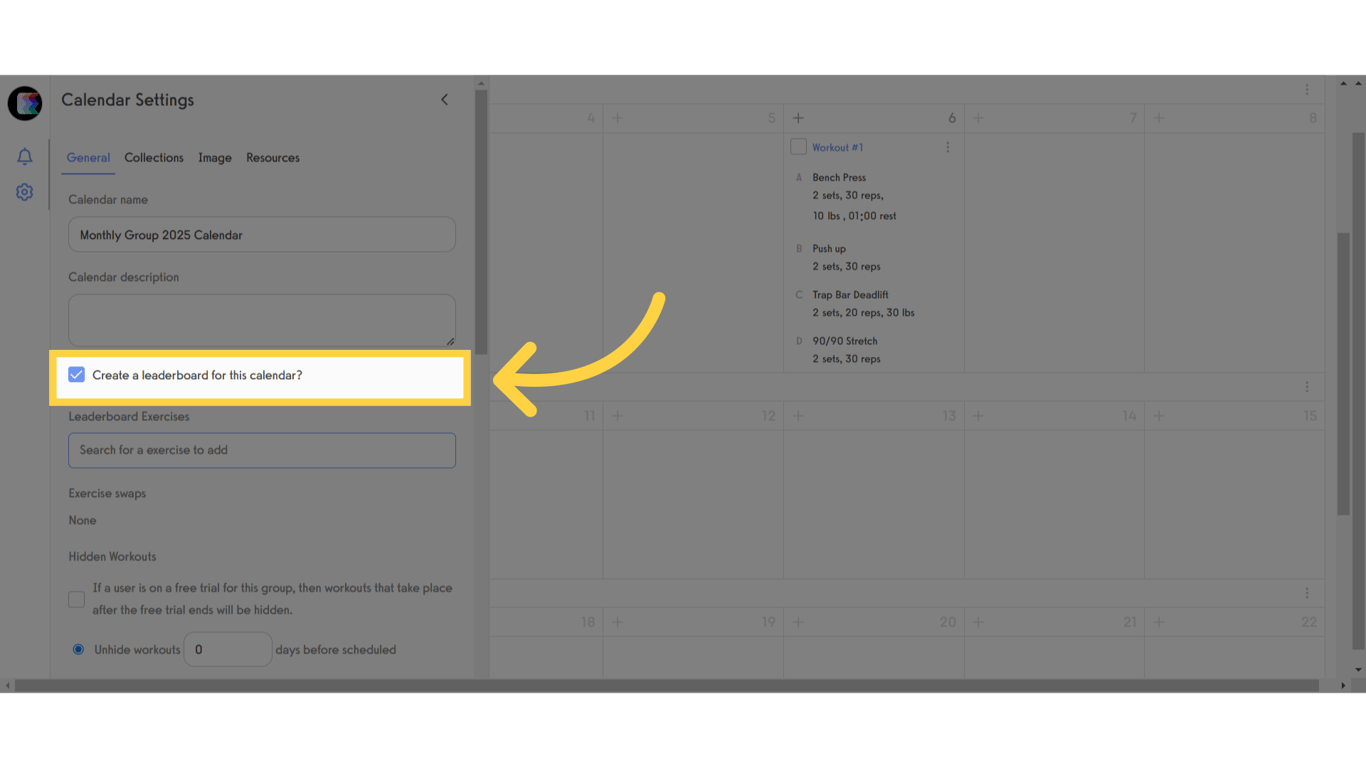Open the Workout #1 link
Viewport: 1366px width, 768px height.
tap(838, 147)
